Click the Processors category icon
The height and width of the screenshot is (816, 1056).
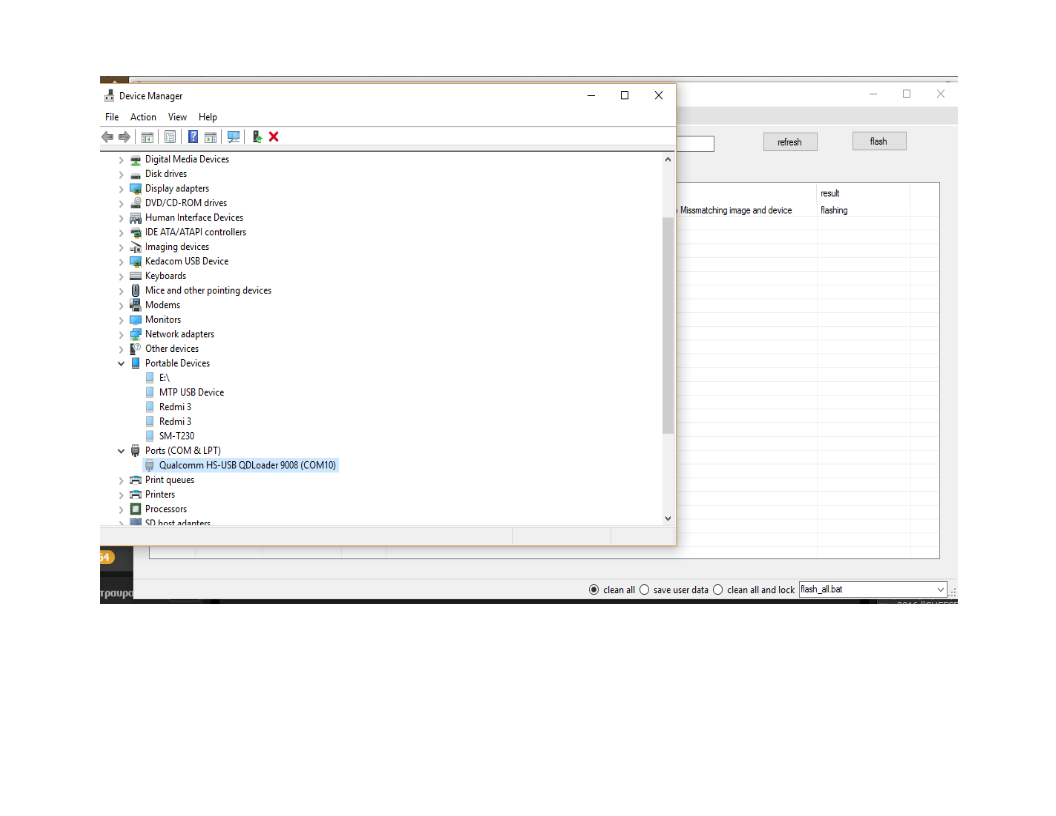pos(135,509)
